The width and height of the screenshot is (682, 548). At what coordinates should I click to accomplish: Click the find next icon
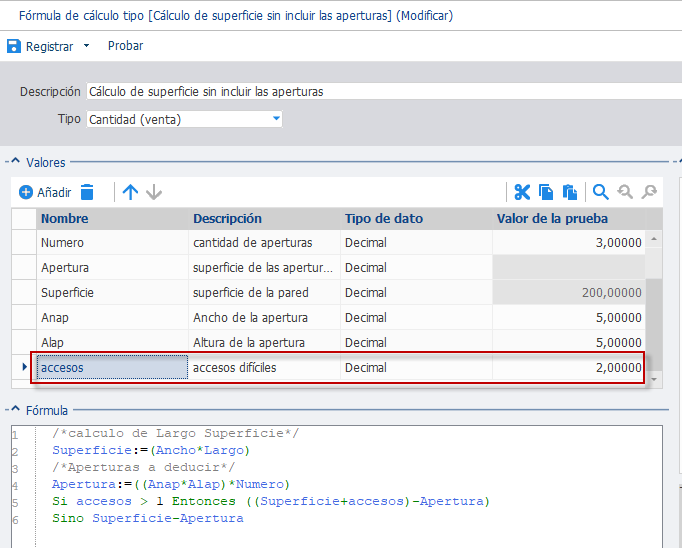coord(649,192)
